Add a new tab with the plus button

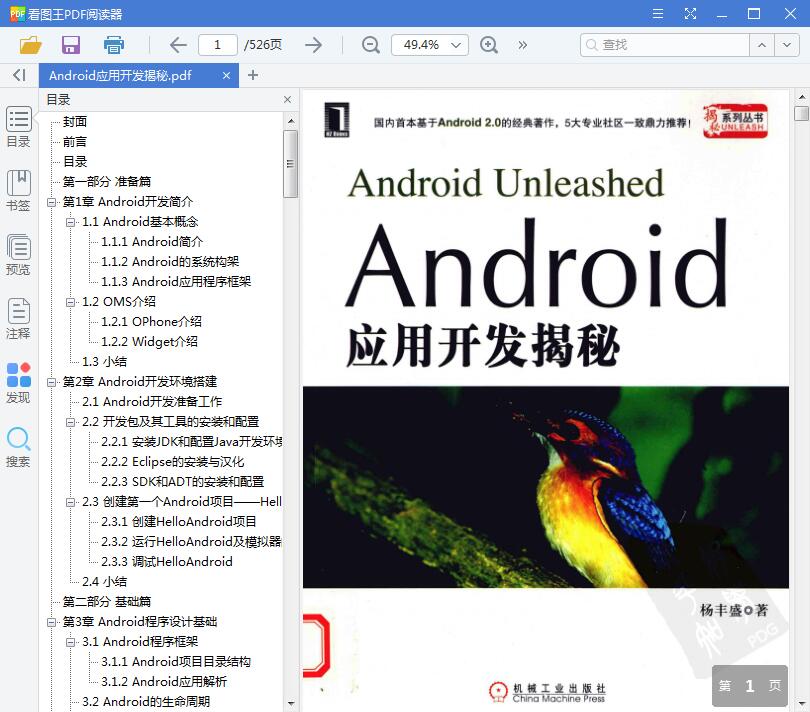253,75
